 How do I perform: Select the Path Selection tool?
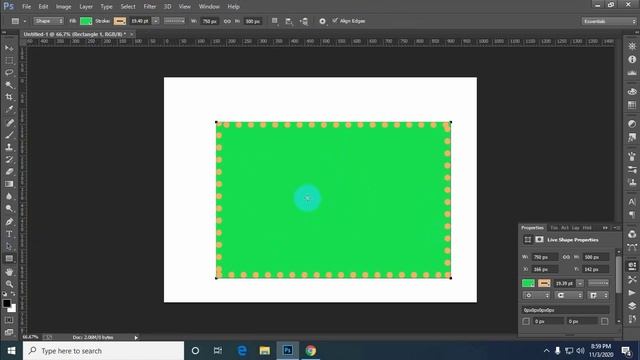point(9,246)
